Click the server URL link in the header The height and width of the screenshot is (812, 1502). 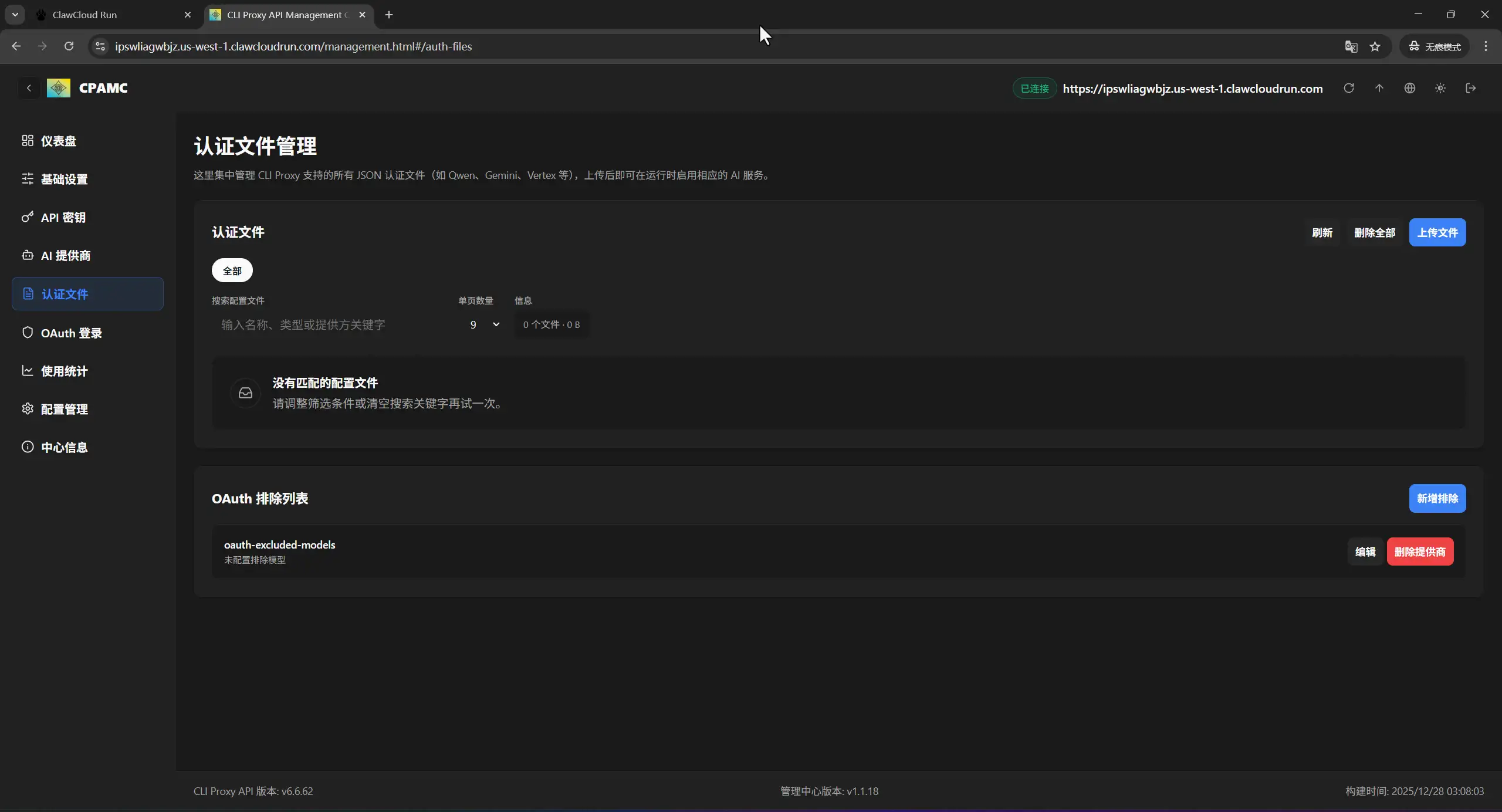[1192, 89]
